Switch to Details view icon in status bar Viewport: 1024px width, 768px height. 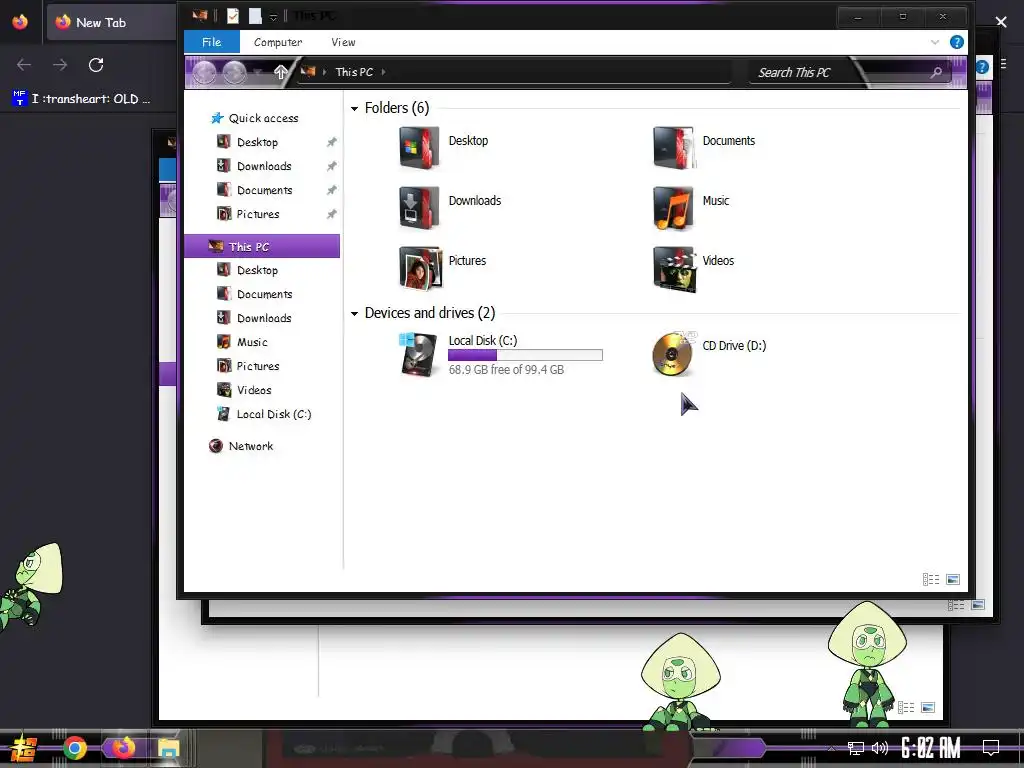(x=931, y=579)
